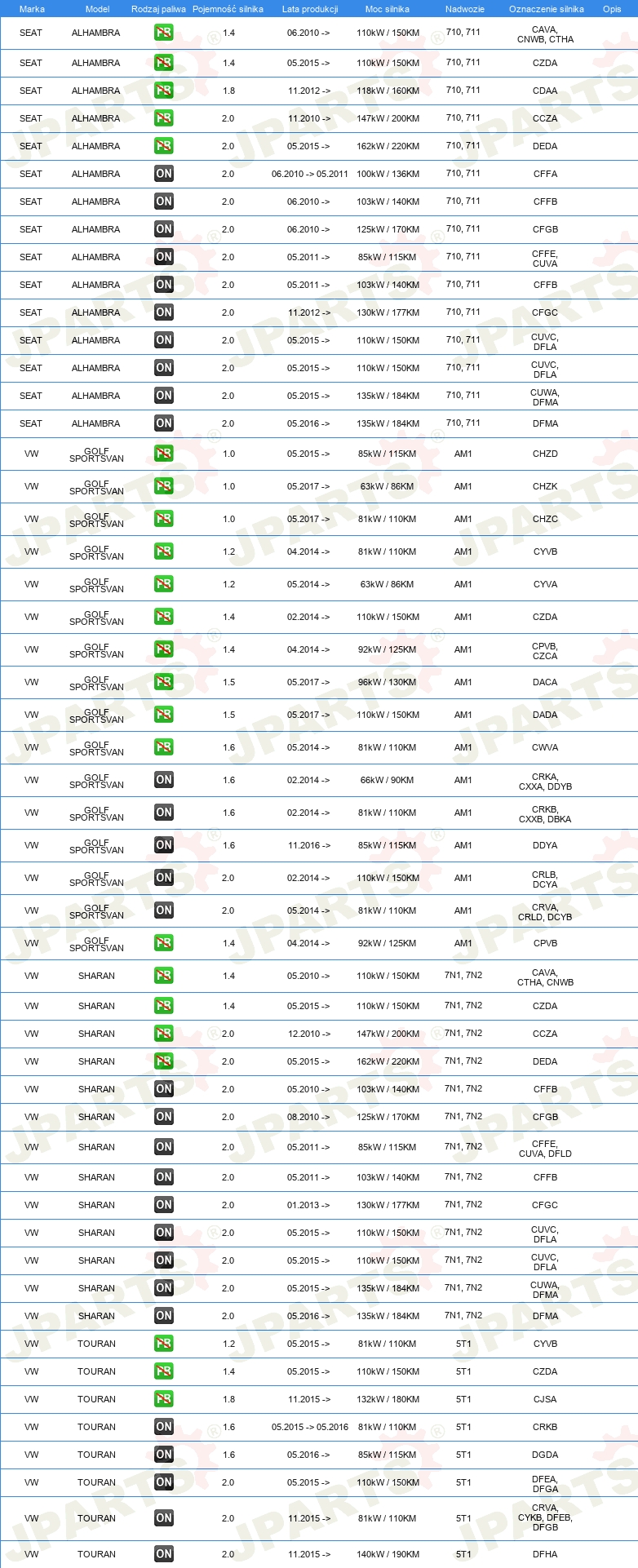Screen dimensions: 638x1568
Task: Click the PB icon in Golf Sportsvan CHZC row
Action: [164, 519]
